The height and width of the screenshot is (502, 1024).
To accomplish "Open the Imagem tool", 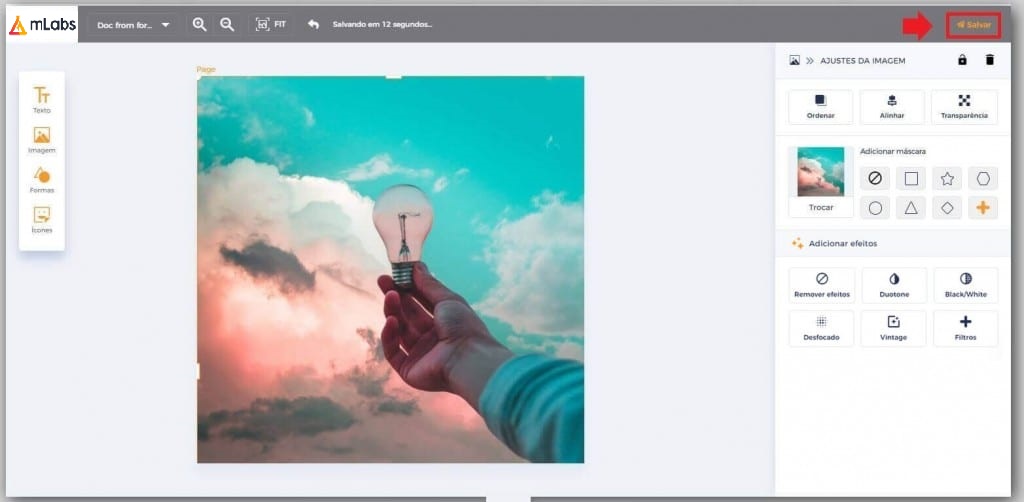I will click(x=42, y=140).
